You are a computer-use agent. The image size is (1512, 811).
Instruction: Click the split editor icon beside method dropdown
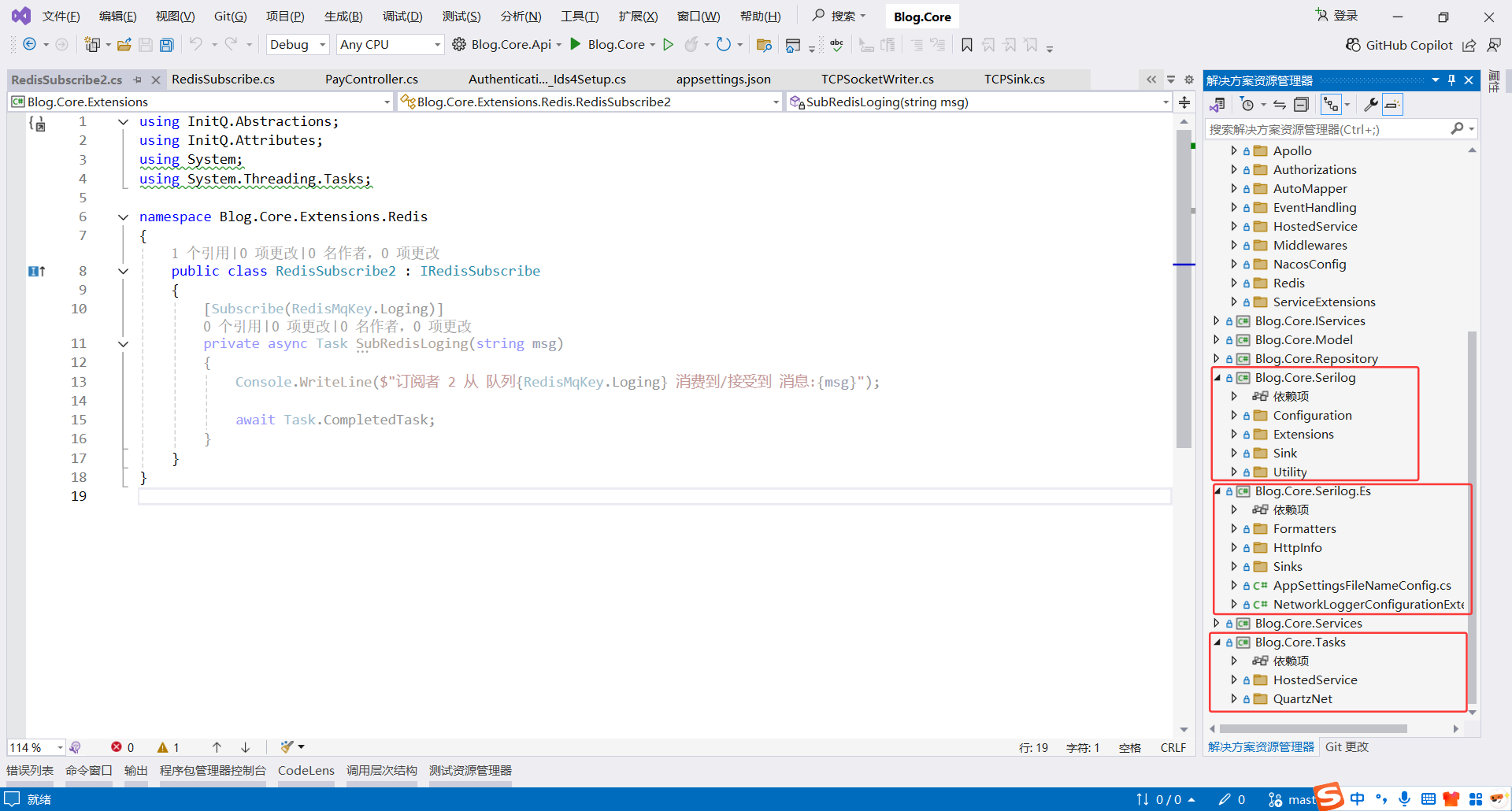point(1184,102)
